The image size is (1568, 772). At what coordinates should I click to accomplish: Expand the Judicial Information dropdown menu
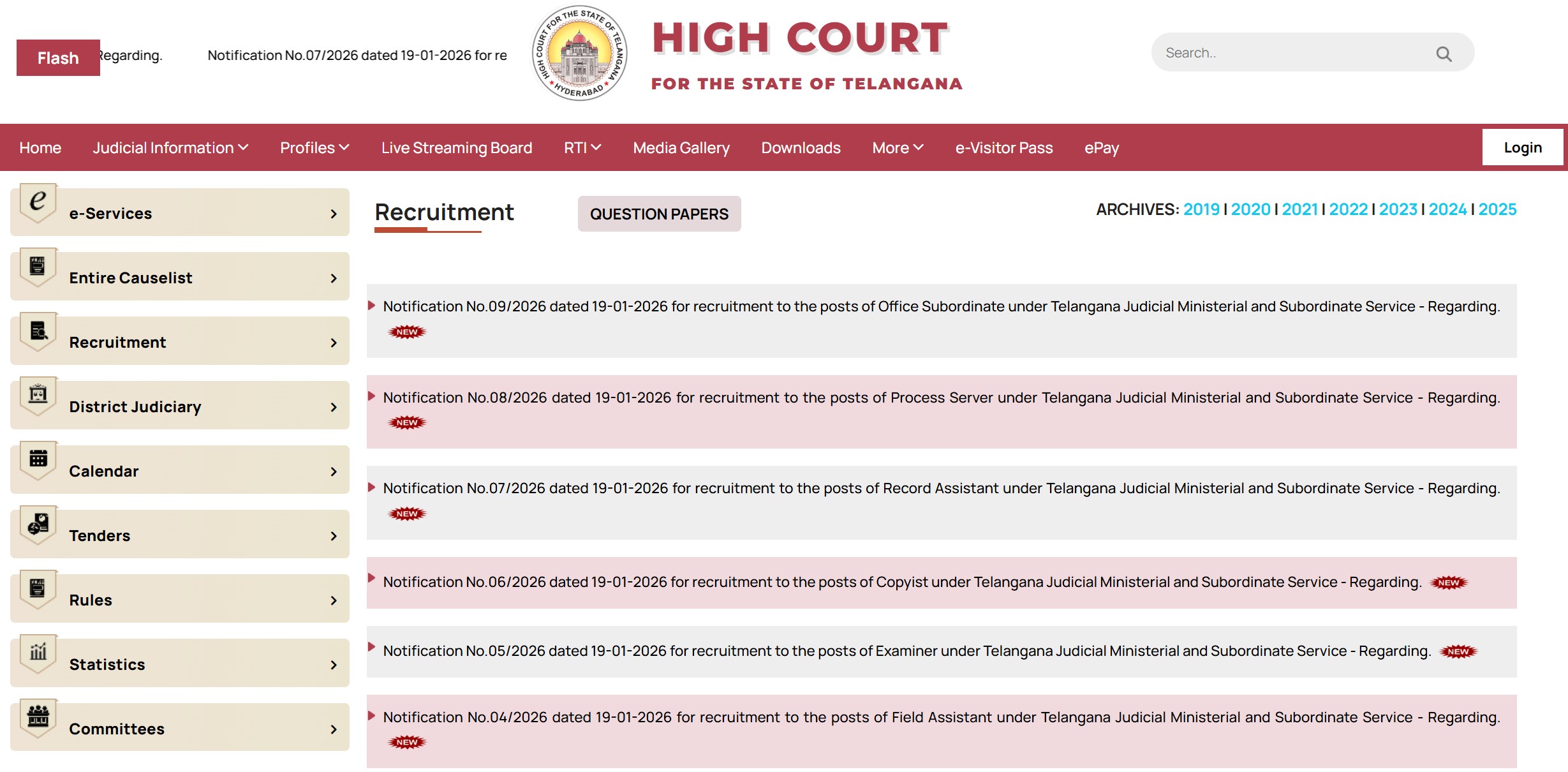[170, 147]
